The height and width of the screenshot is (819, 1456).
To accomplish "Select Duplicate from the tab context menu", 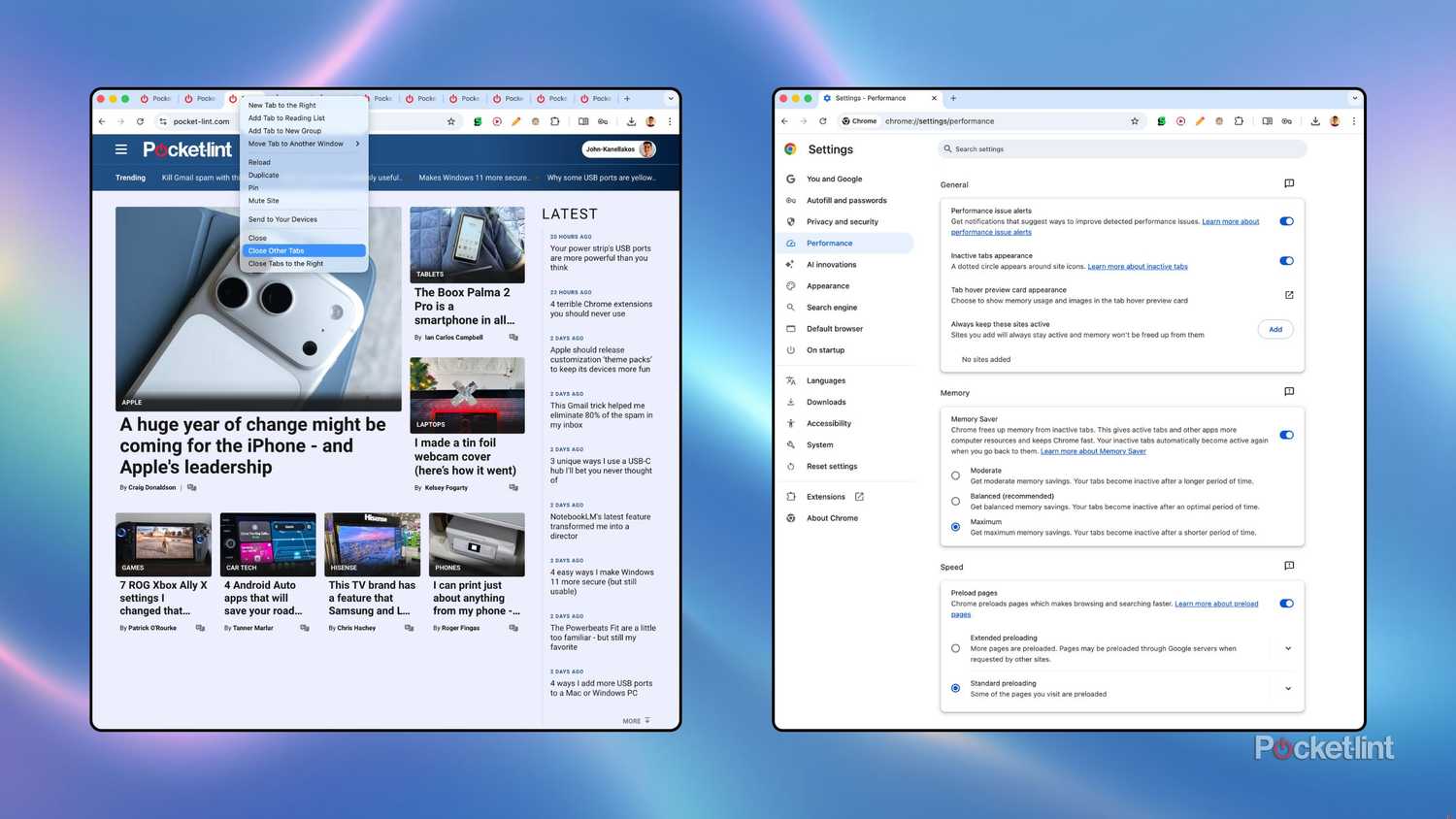I will coord(263,175).
